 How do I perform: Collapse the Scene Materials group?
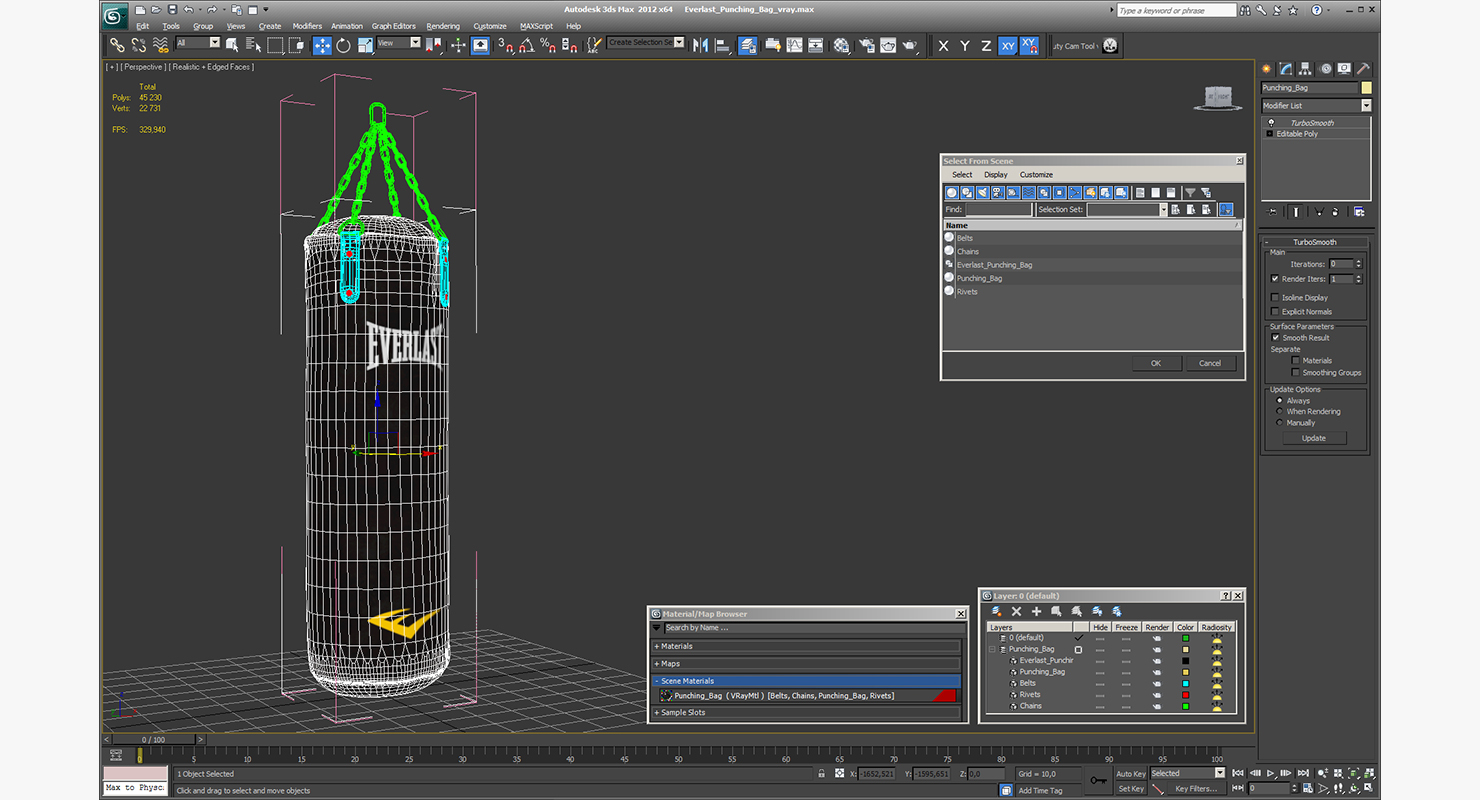[x=806, y=681]
